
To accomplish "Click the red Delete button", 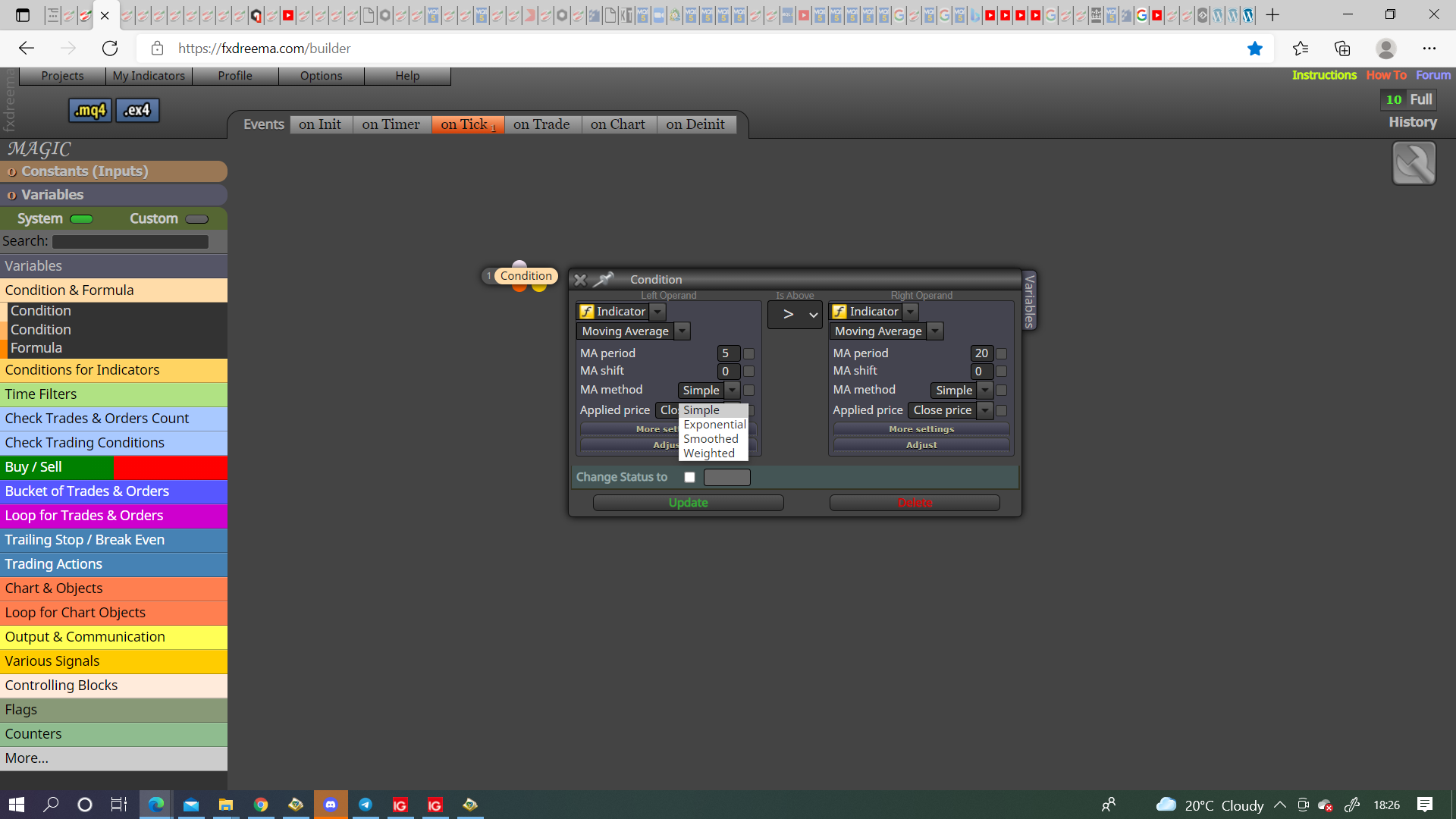I will point(915,503).
